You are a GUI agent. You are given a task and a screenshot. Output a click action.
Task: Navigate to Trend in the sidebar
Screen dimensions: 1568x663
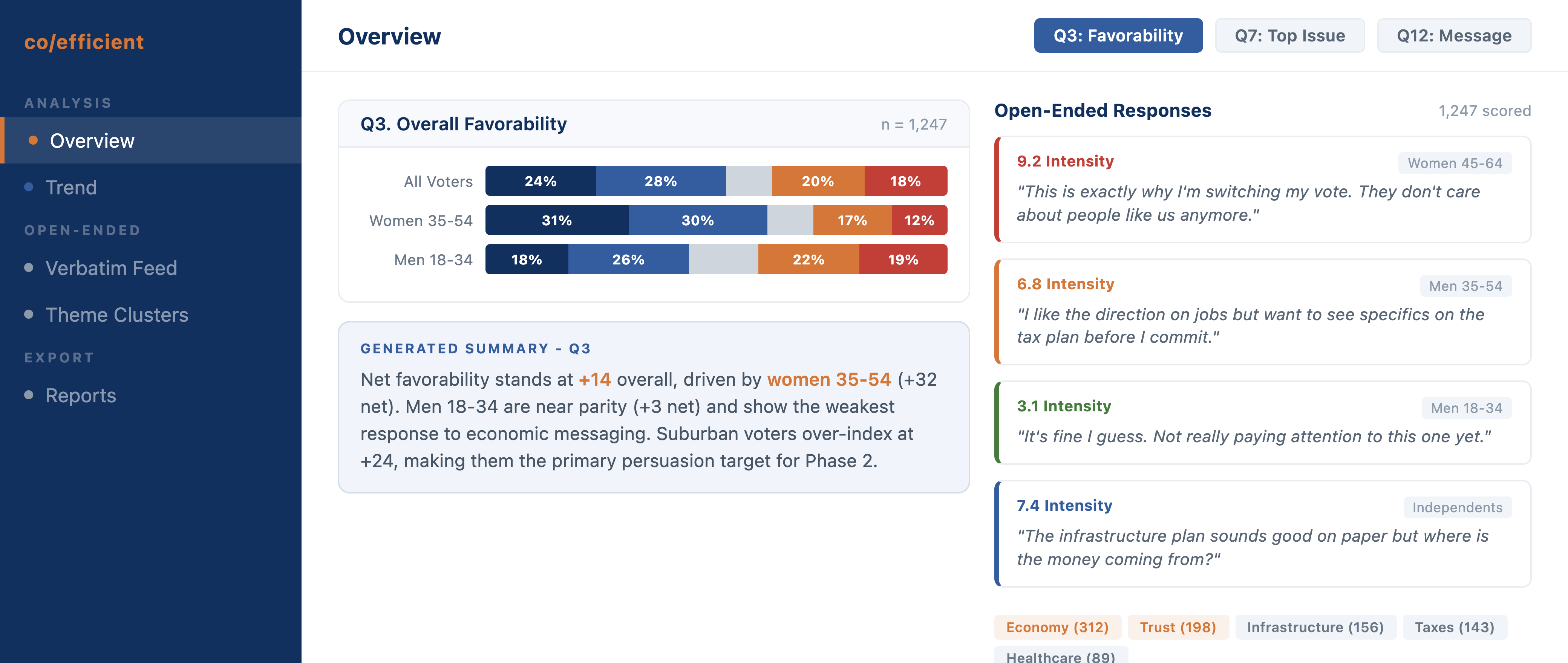tap(71, 187)
